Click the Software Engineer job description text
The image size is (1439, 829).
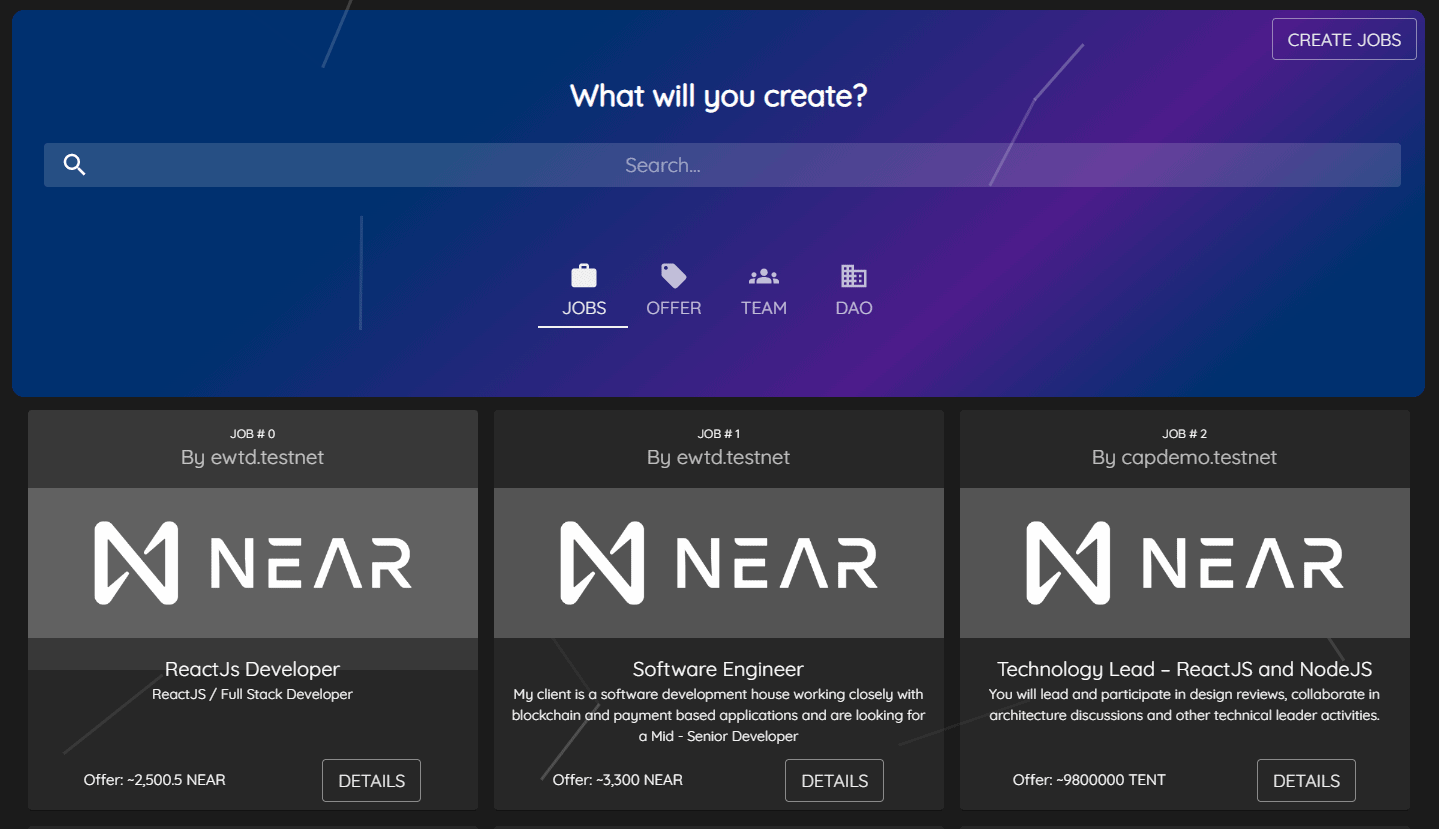coord(718,715)
